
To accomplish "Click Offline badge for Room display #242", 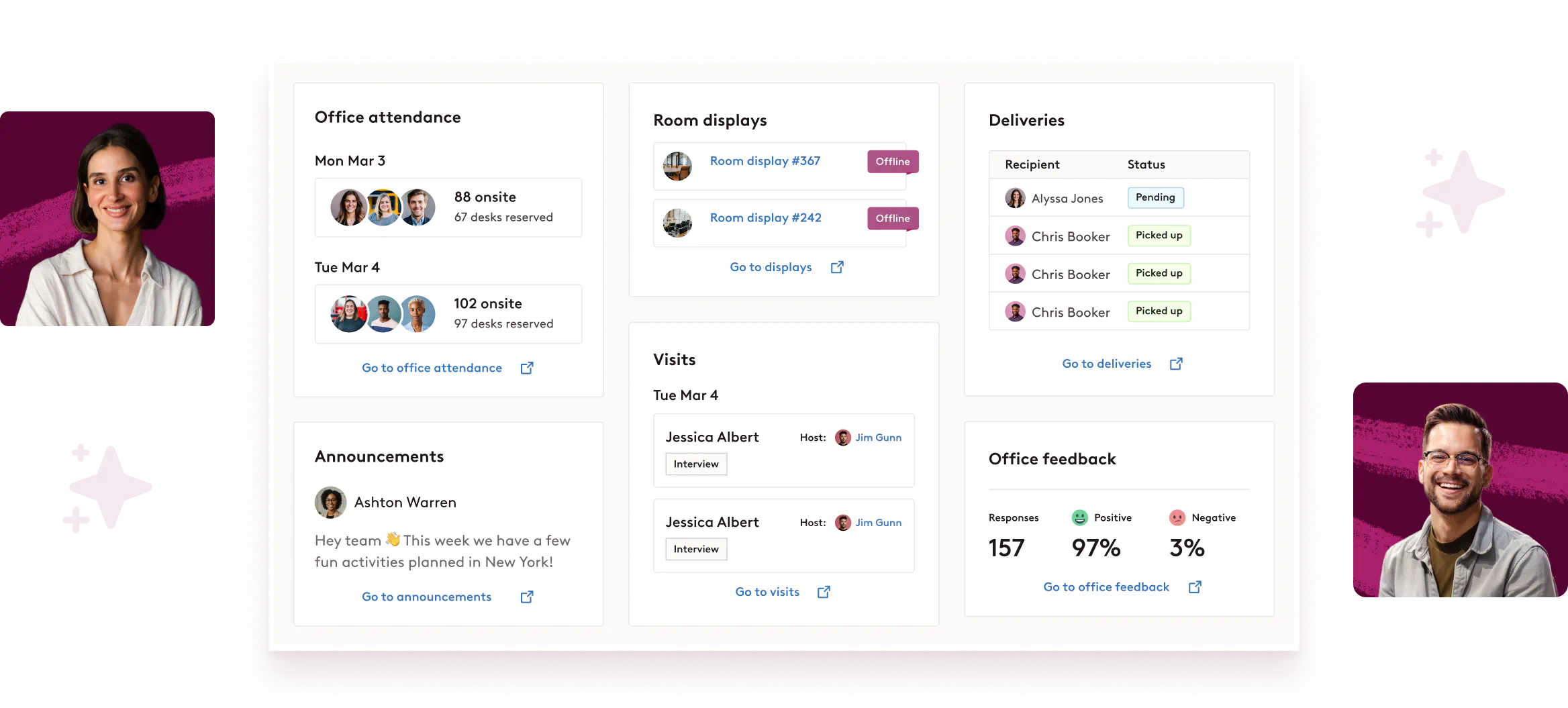I will 893,219.
